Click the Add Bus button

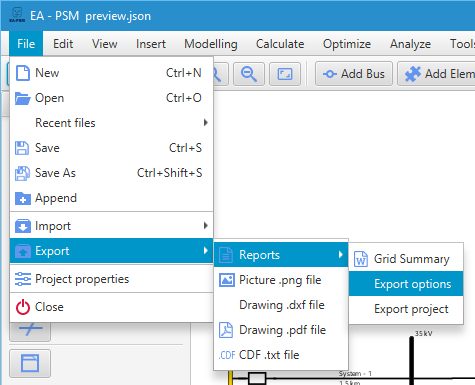(x=354, y=74)
